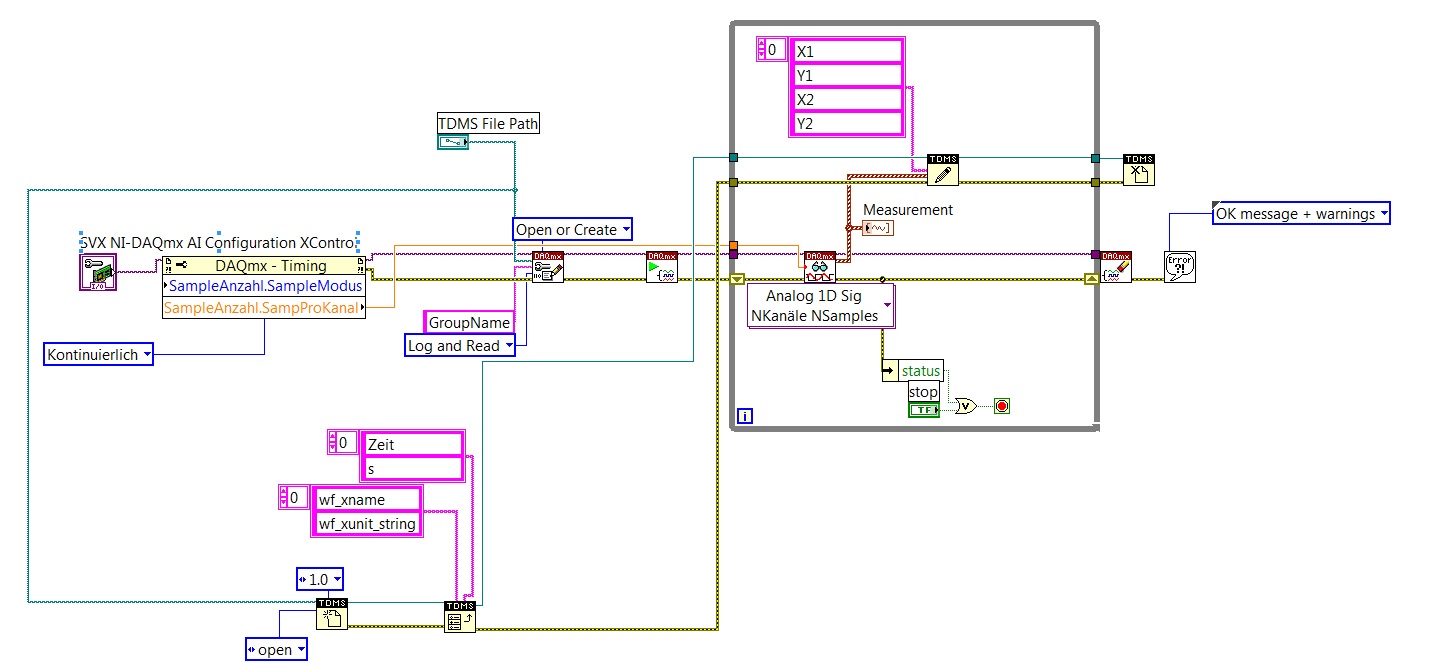Click the GroupName string constant
Viewport: 1448px width, 667px height.
(x=469, y=322)
